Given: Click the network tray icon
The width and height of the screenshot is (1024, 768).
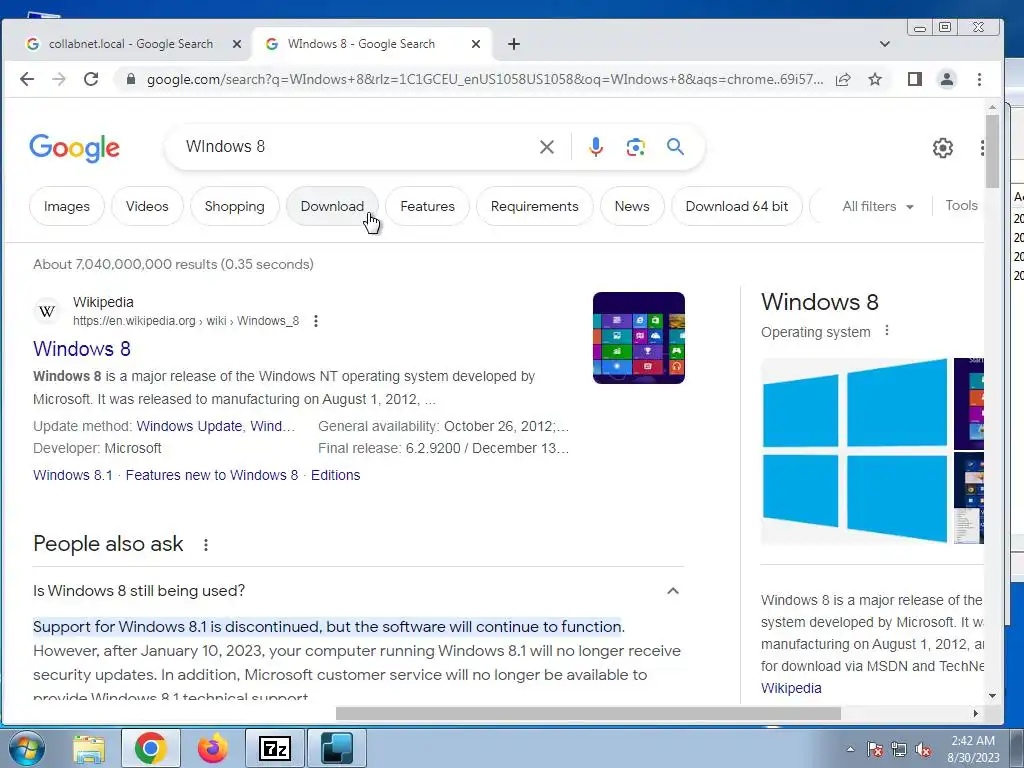Looking at the screenshot, I should [x=899, y=749].
